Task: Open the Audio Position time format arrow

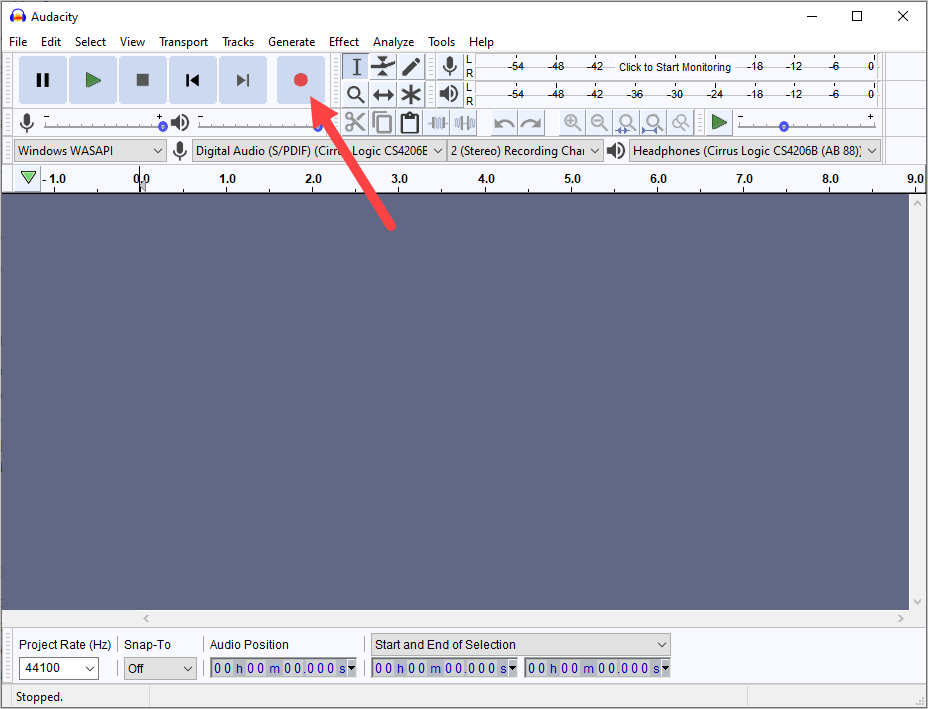Action: click(x=352, y=668)
